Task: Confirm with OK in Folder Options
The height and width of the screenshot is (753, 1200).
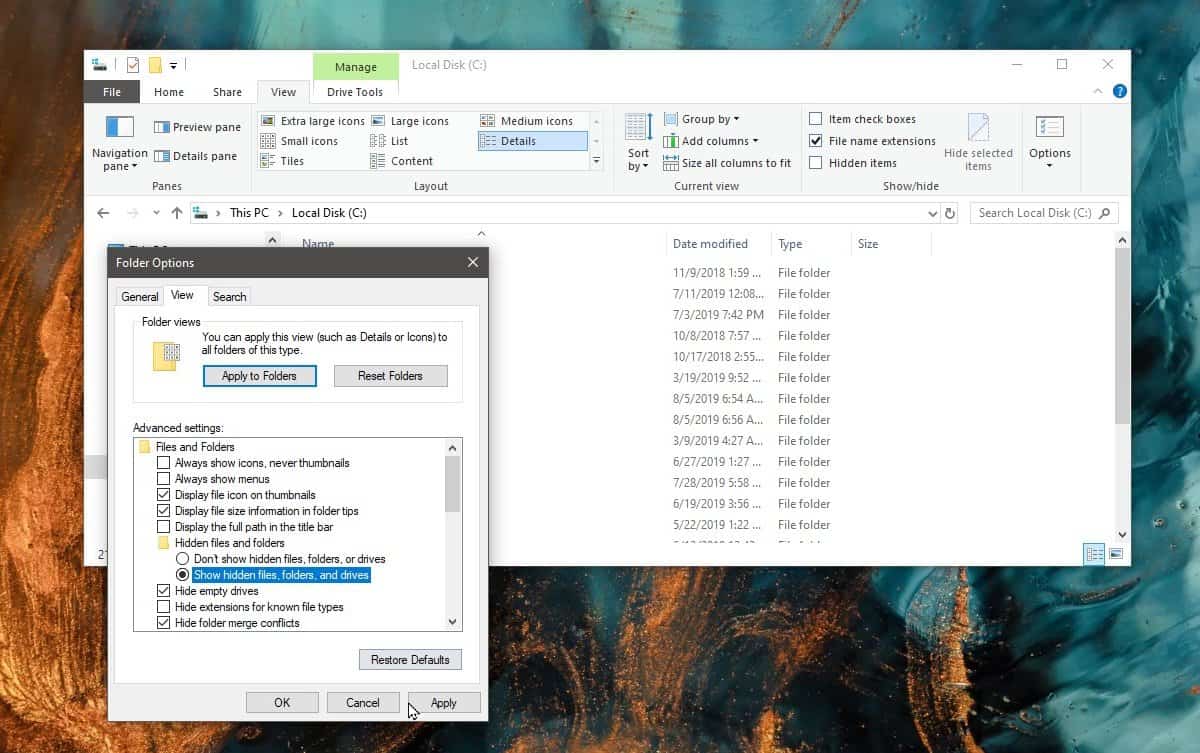Action: pos(282,703)
